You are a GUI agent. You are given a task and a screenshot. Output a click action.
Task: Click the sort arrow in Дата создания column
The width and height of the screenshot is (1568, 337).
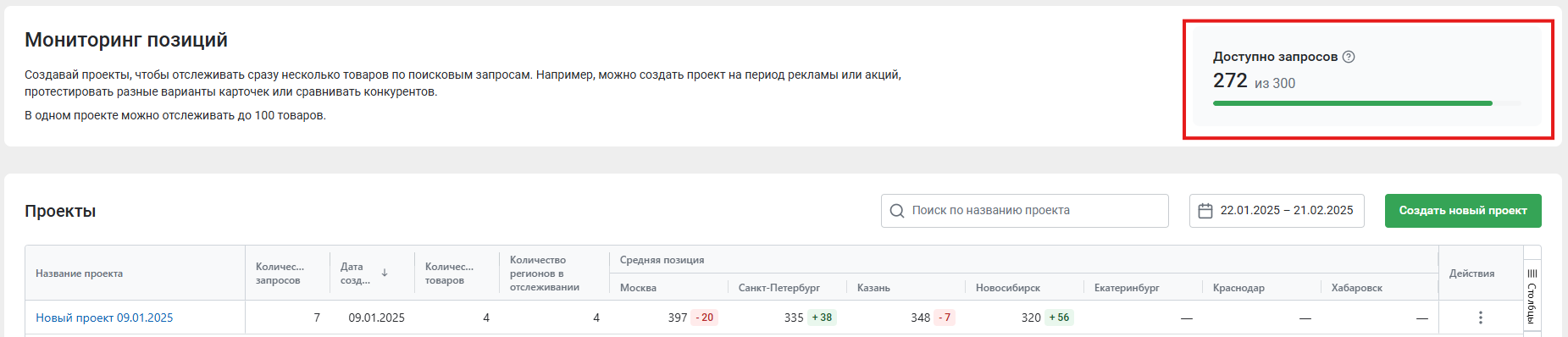pyautogui.click(x=385, y=273)
